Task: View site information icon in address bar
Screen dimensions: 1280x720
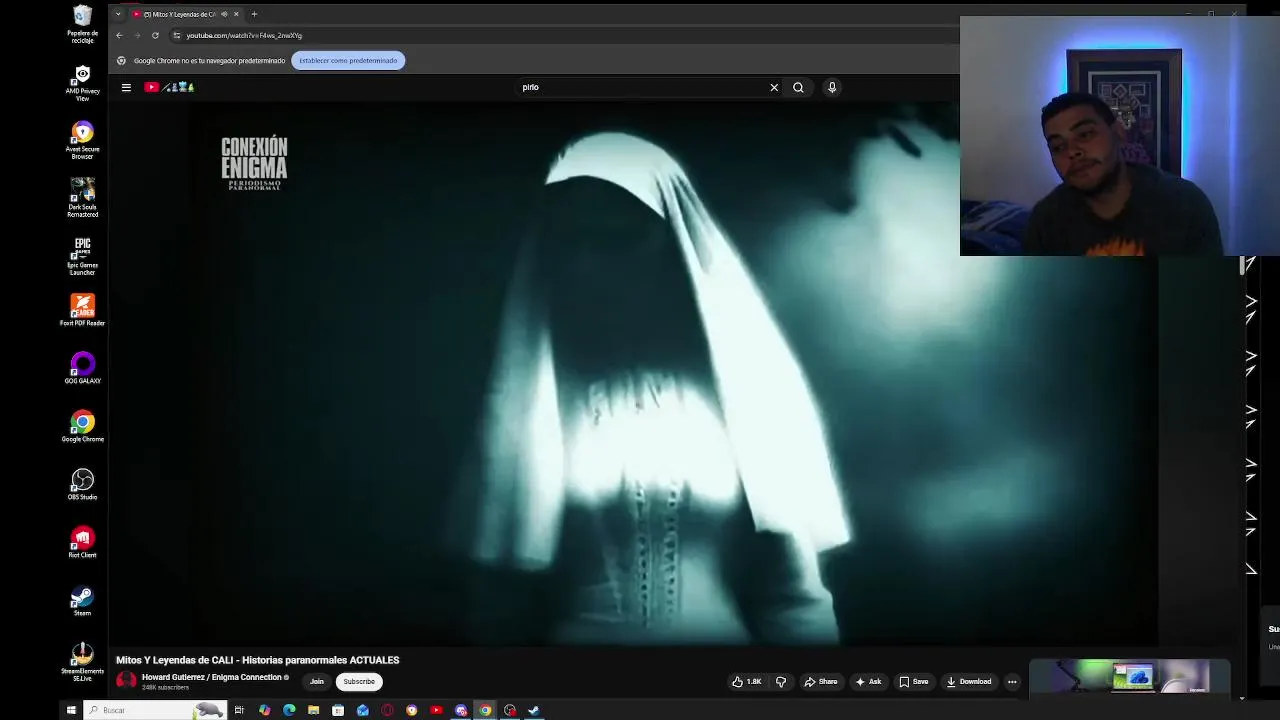Action: point(177,36)
